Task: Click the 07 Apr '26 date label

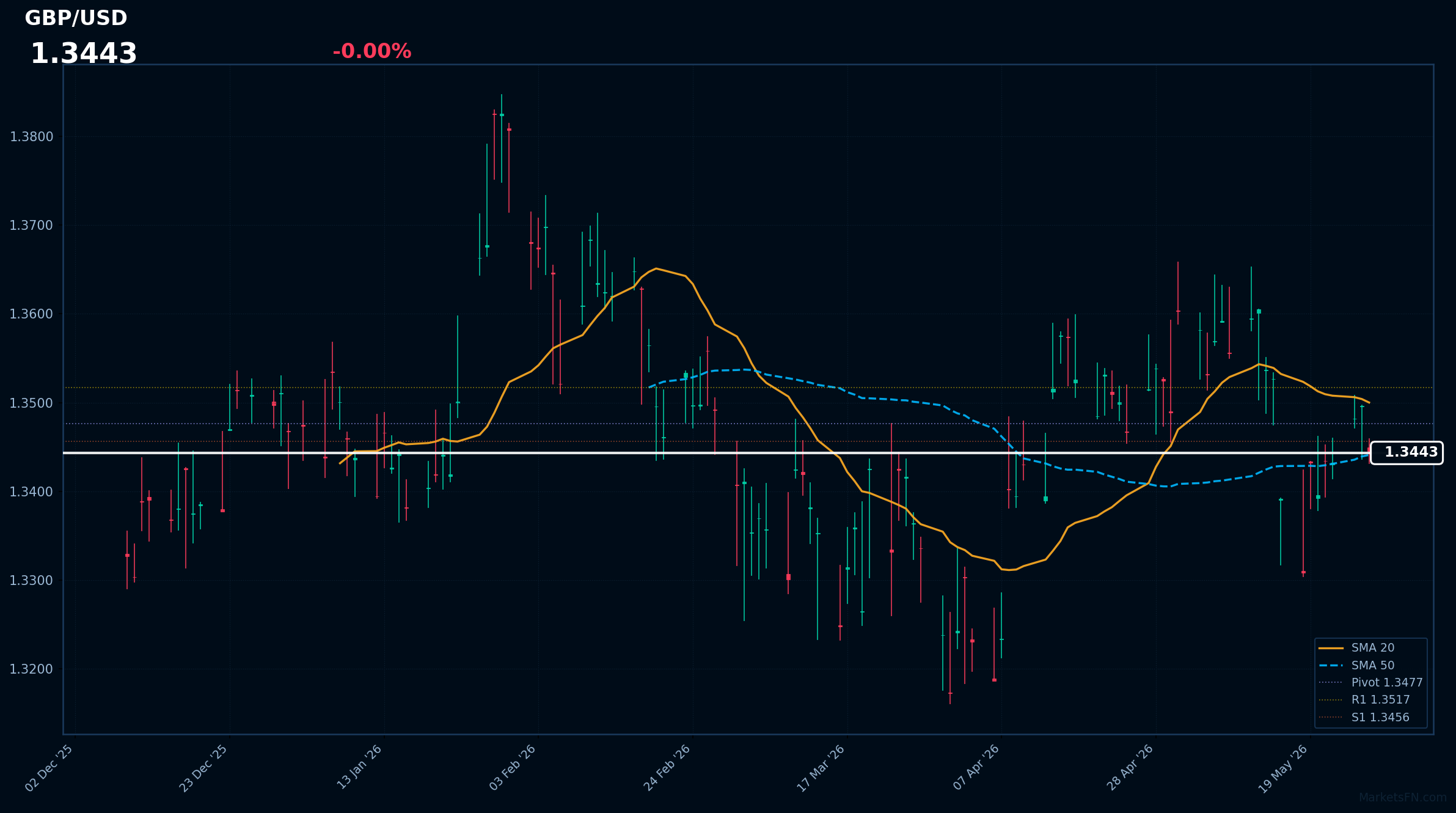Action: pyautogui.click(x=976, y=767)
